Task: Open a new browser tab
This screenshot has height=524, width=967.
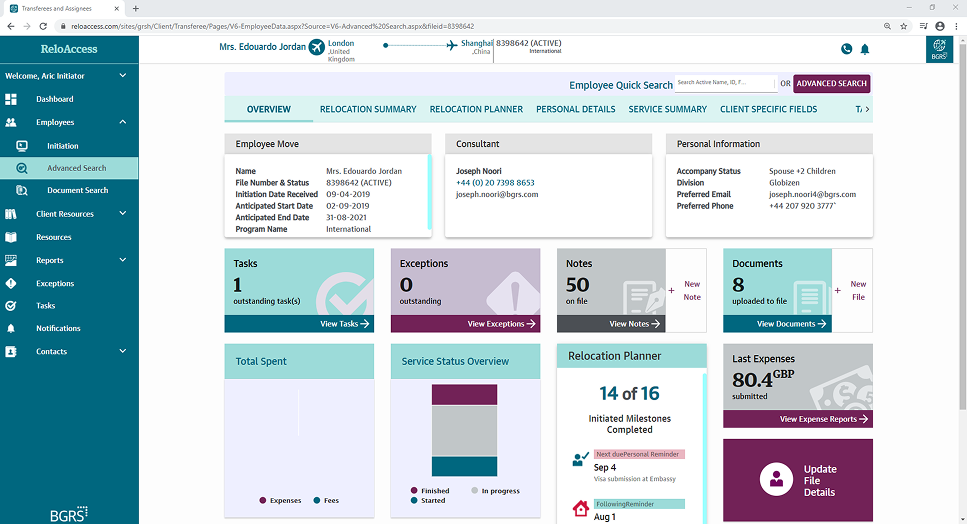Action: click(x=136, y=9)
